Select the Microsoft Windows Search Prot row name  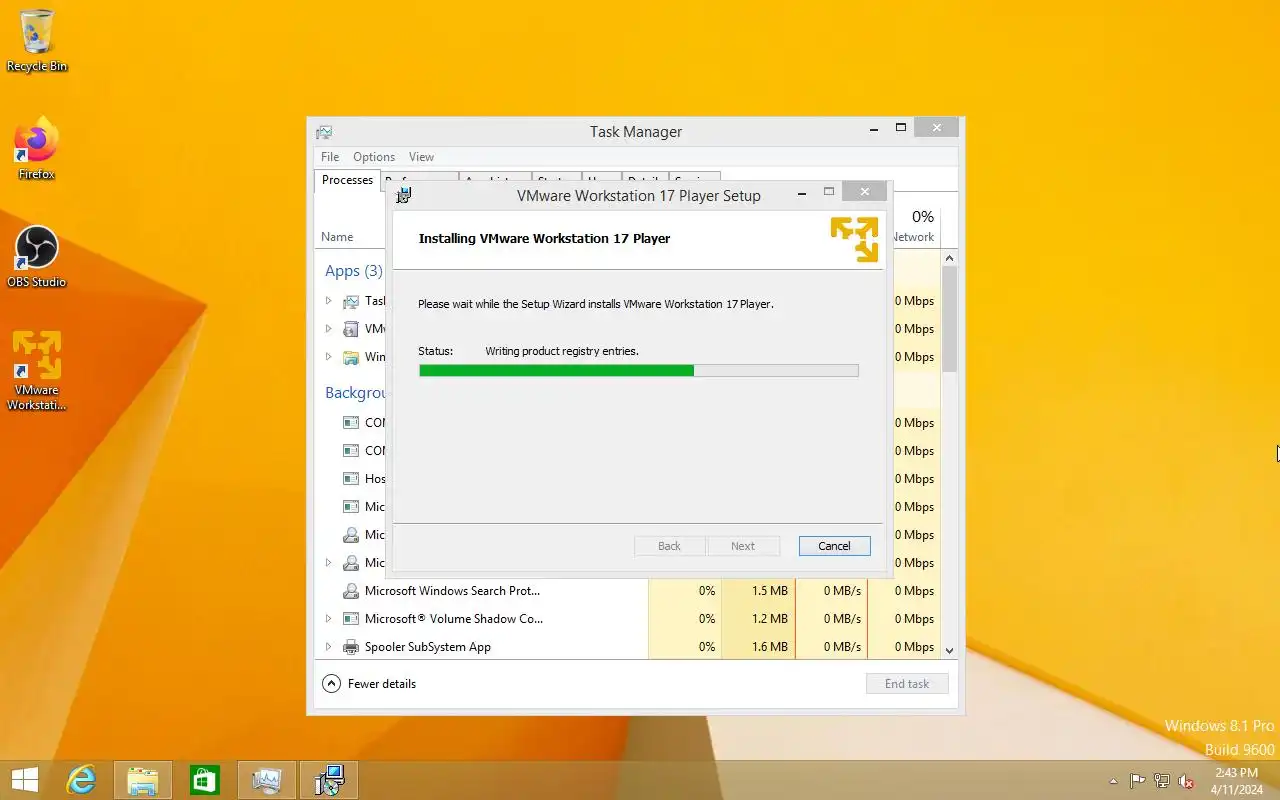pyautogui.click(x=452, y=591)
